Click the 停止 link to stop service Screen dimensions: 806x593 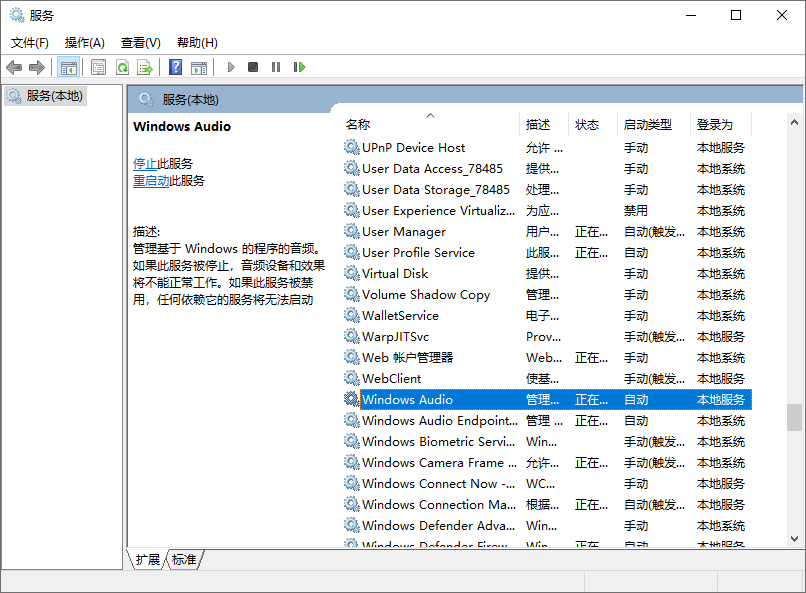(145, 164)
